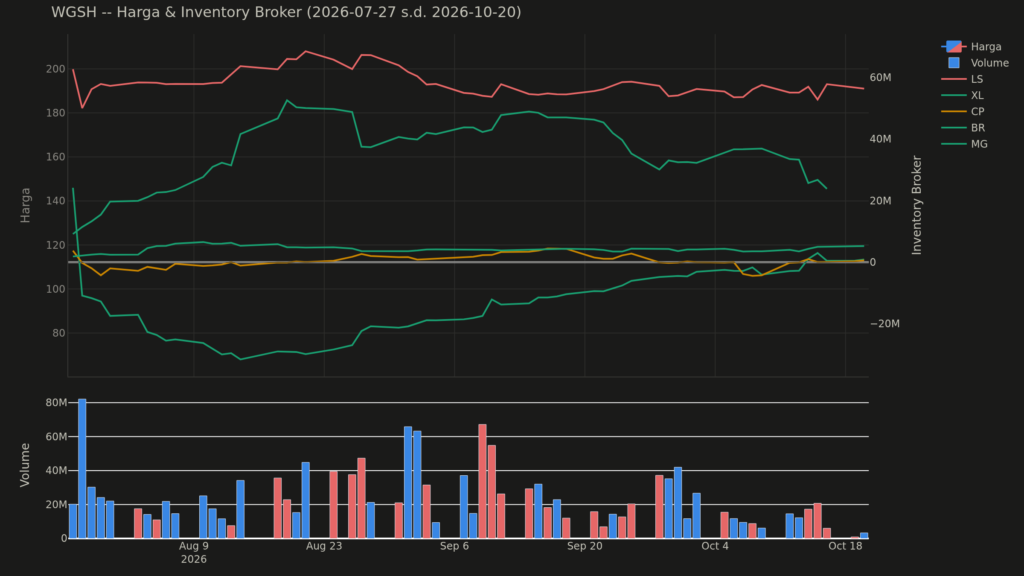
Task: Click the Inventory Broker axis title
Action: [916, 205]
